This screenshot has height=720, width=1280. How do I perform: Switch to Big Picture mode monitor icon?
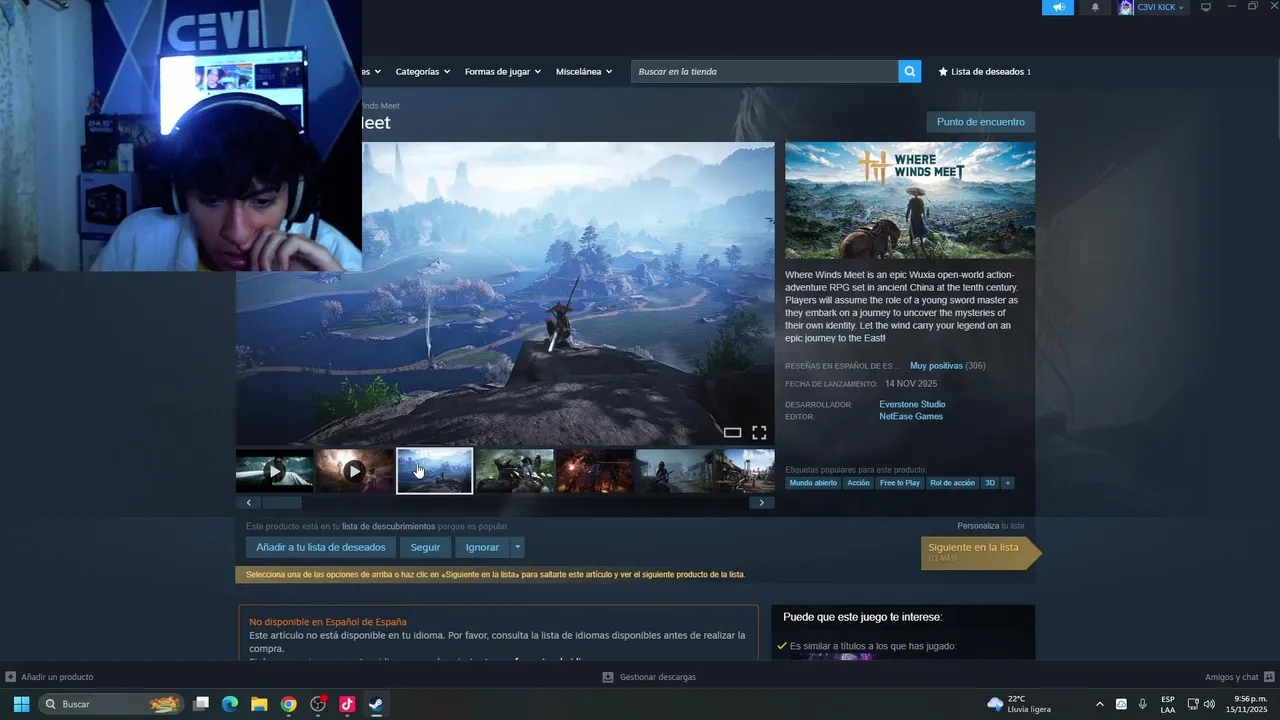tap(1206, 7)
